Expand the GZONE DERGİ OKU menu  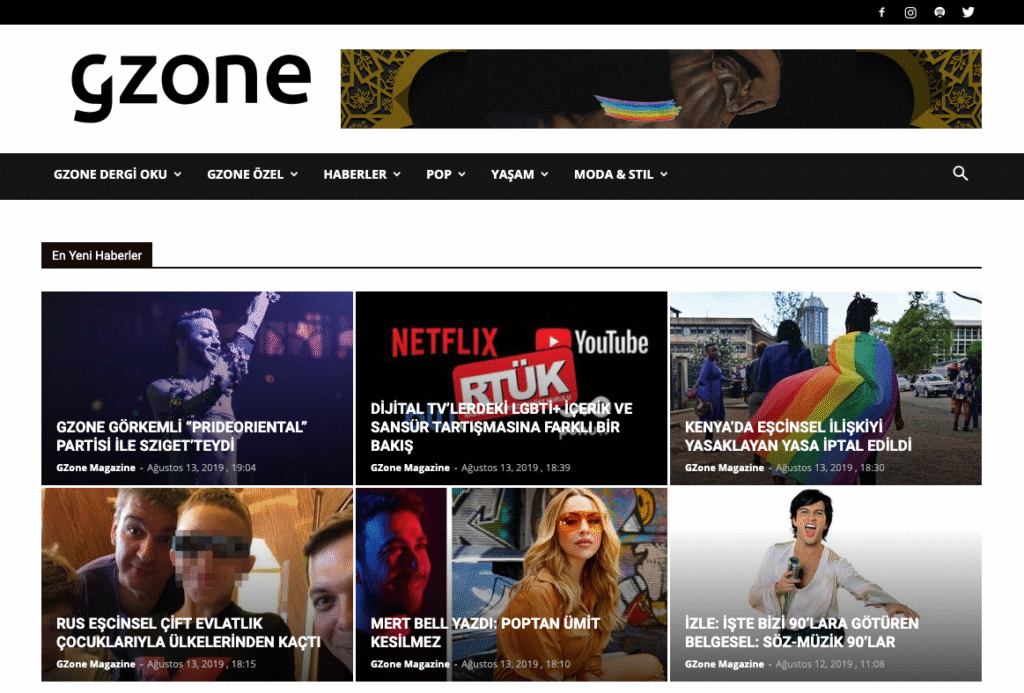117,174
